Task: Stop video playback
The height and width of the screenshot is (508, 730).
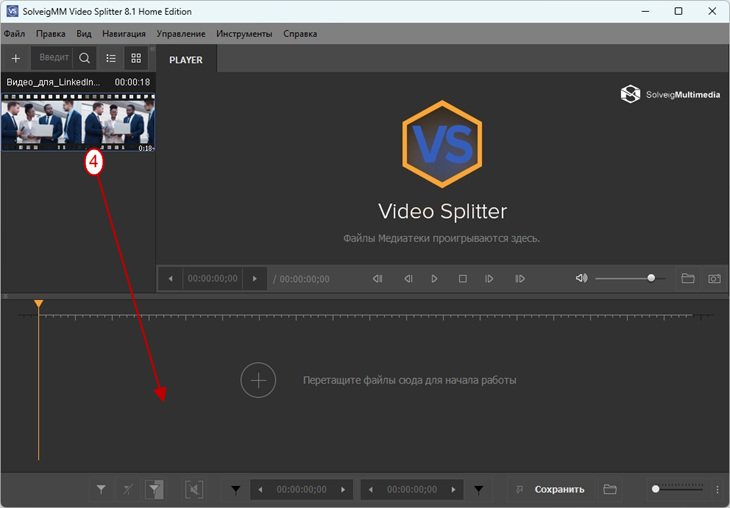Action: [x=462, y=278]
